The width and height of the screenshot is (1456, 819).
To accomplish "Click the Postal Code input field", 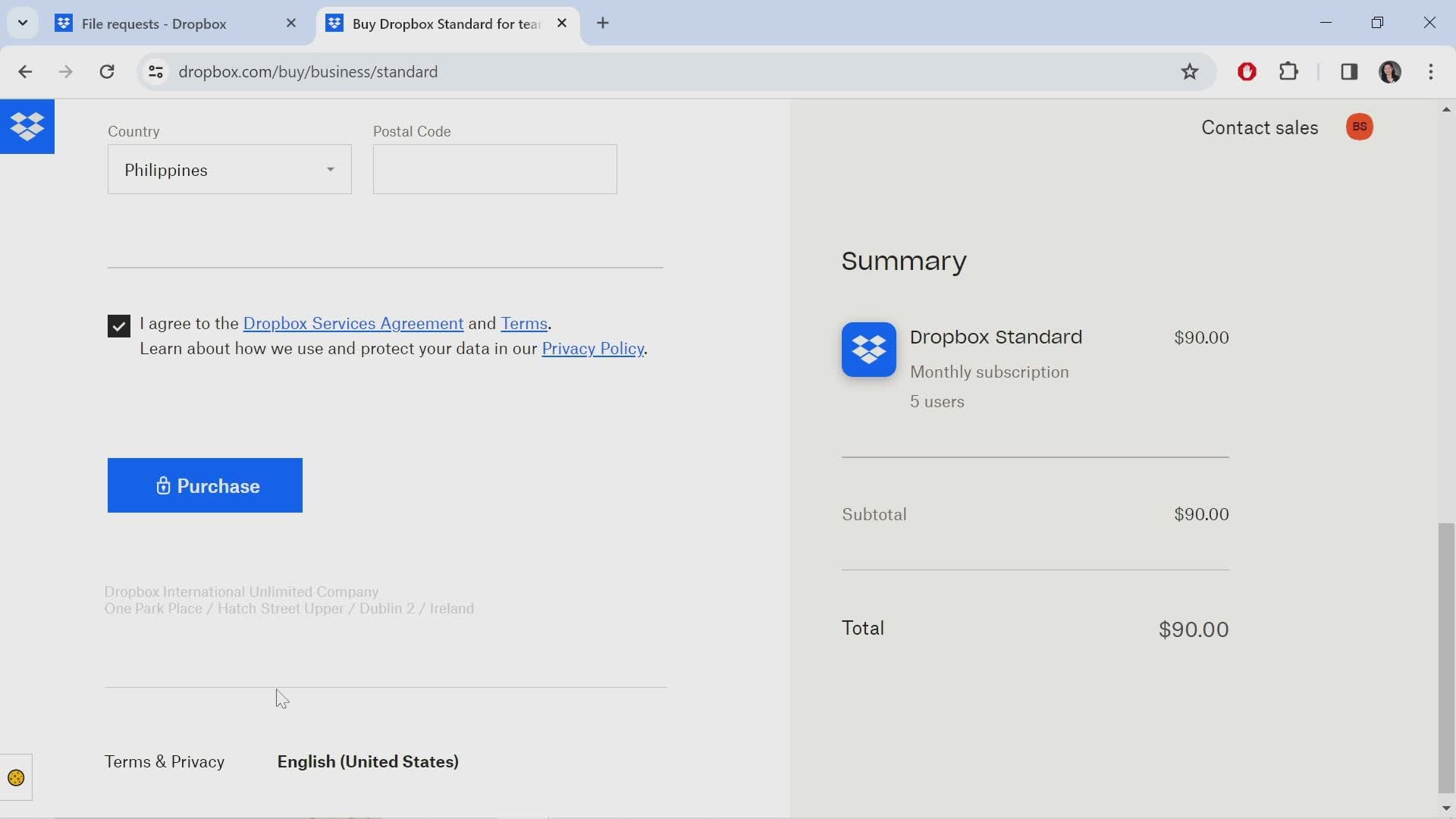I will coord(495,169).
